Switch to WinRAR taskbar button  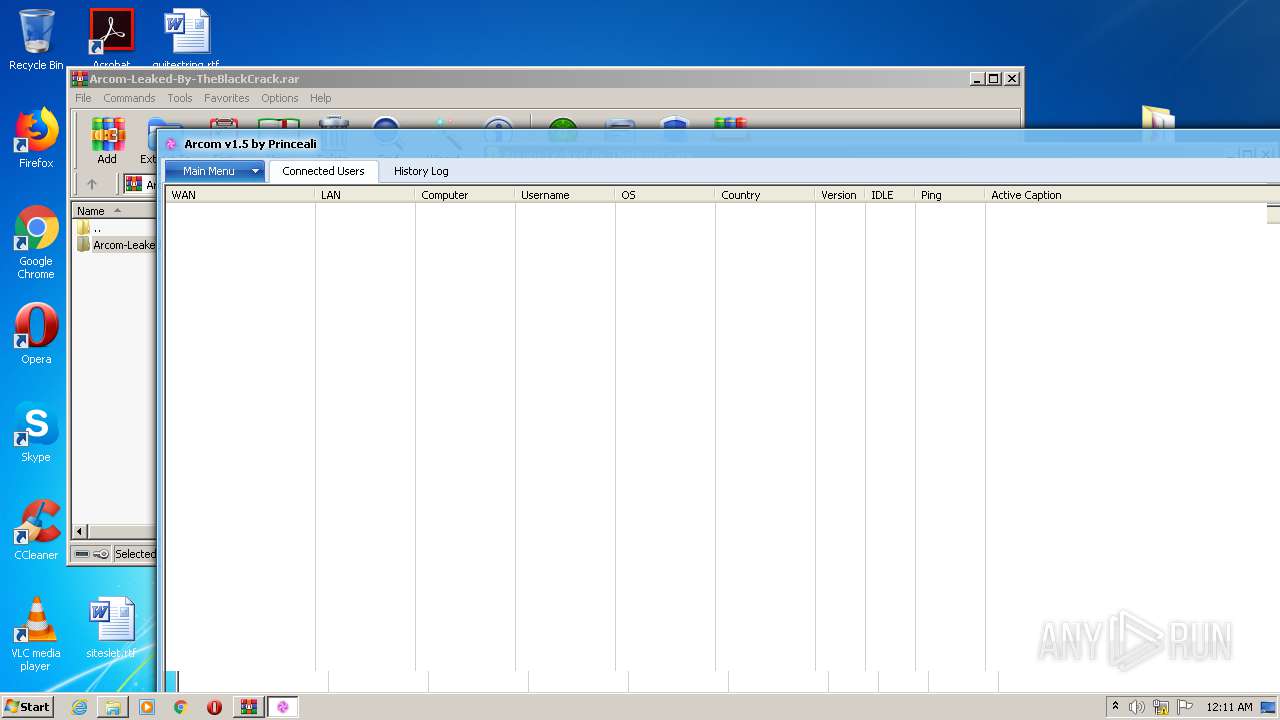tap(248, 707)
